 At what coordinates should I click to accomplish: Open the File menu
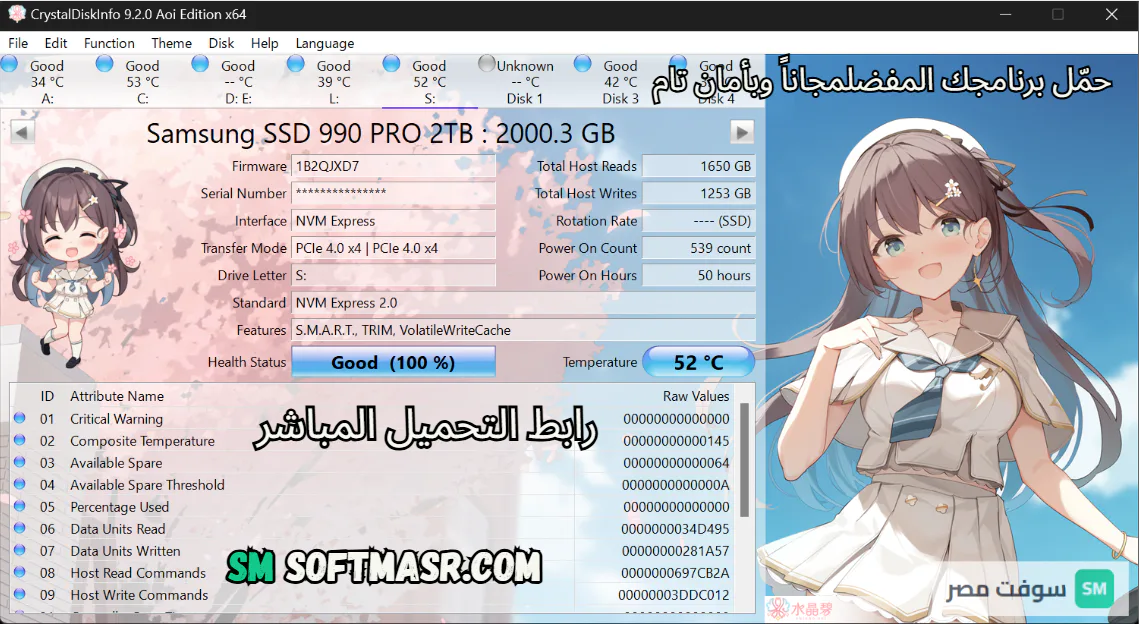17,43
